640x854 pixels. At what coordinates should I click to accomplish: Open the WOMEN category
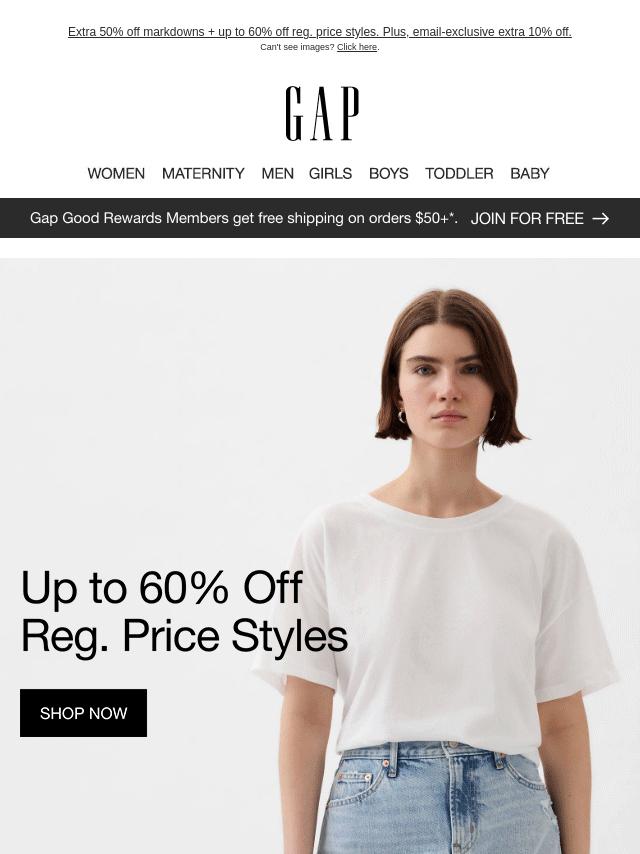coord(116,173)
